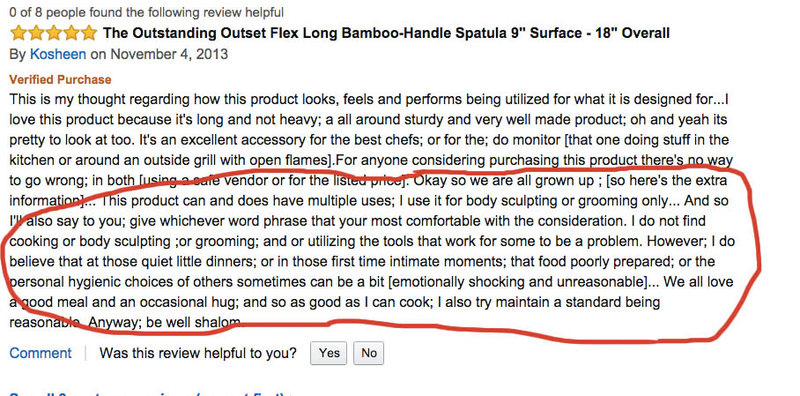
Task: Click the divider between Comment and helpful question
Action: (86, 353)
